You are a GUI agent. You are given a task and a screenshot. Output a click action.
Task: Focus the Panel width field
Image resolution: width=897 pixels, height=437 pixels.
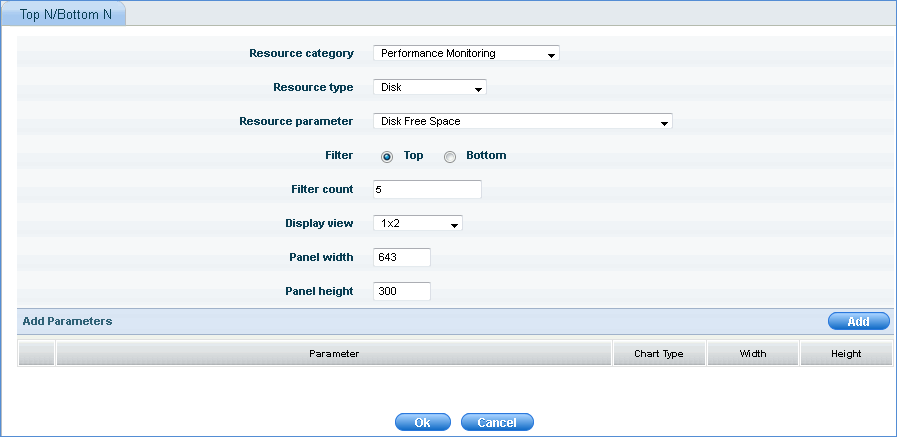coord(401,258)
